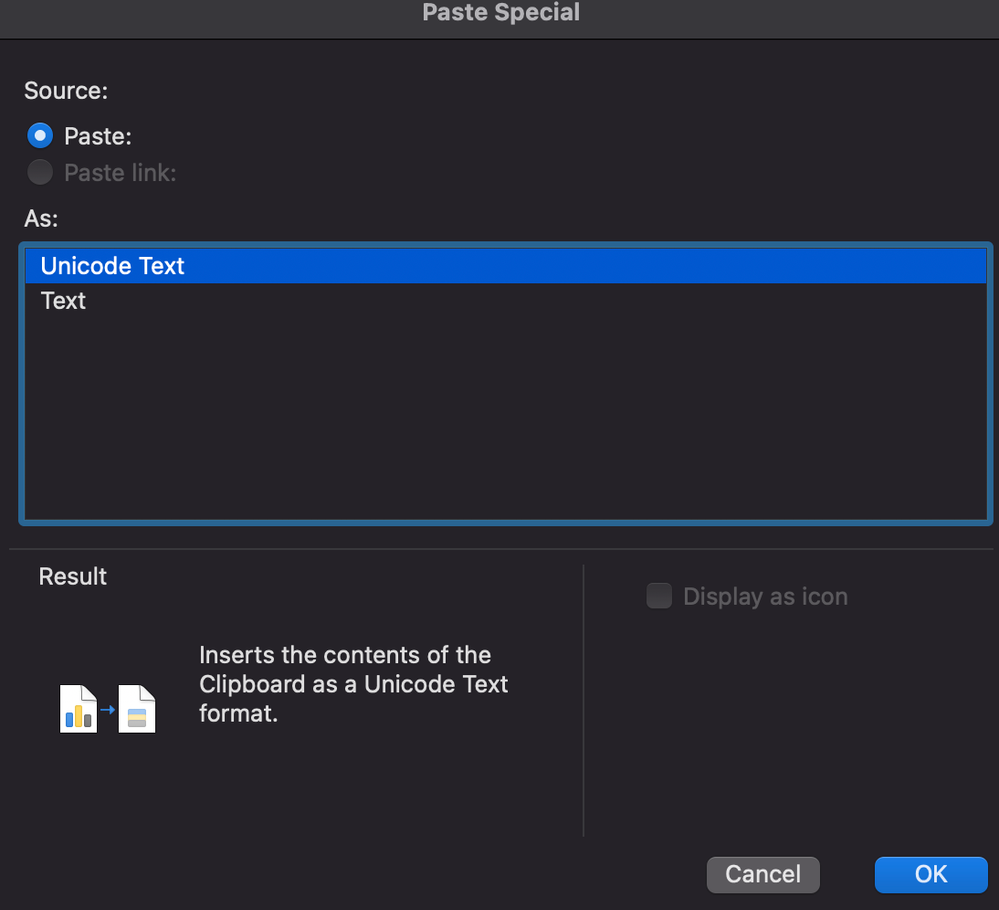Click the Source: label
Viewport: 999px width, 910px height.
tap(66, 91)
